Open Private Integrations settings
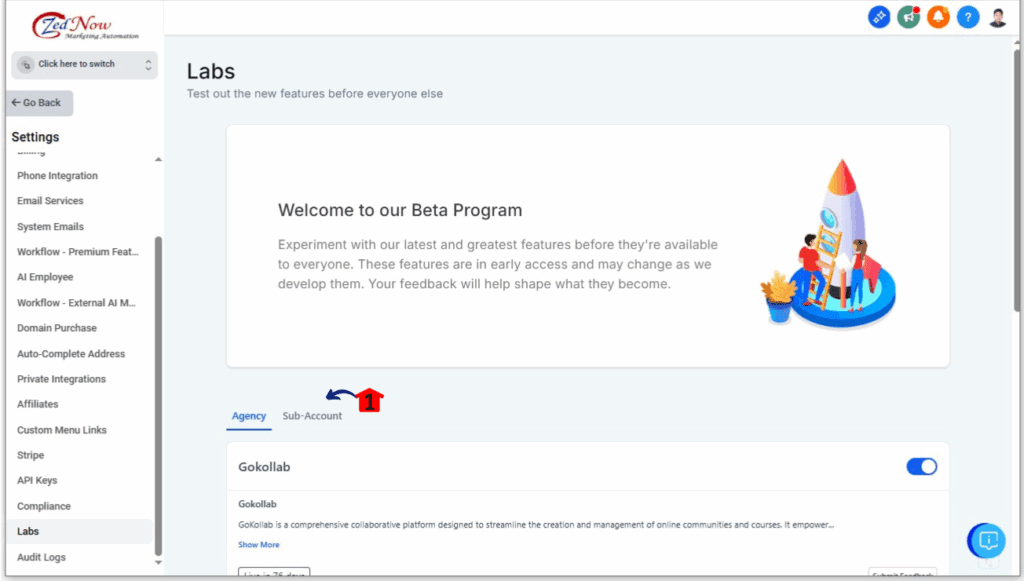Screen dimensions: 1024x581 coord(61,379)
